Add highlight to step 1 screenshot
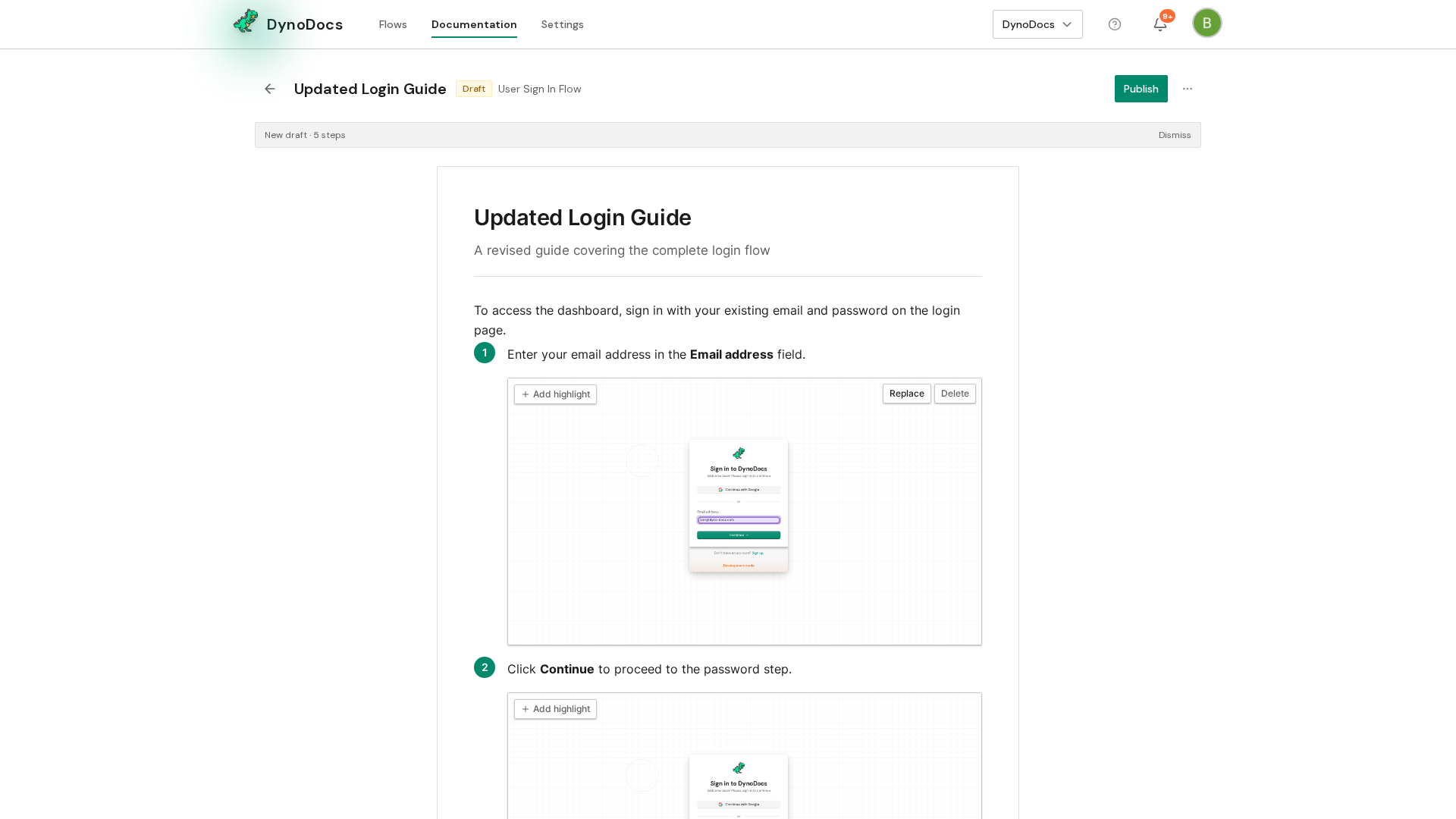The width and height of the screenshot is (1456, 819). click(555, 394)
